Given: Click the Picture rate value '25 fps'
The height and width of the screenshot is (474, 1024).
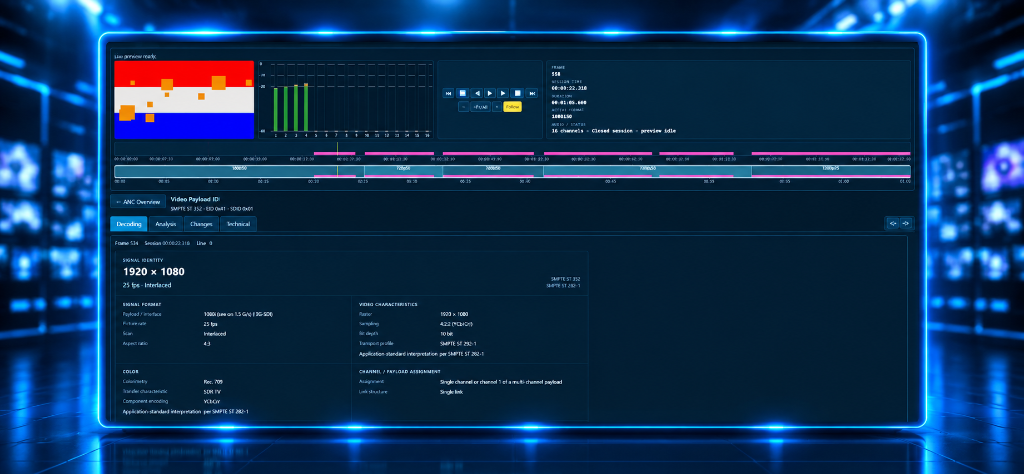Looking at the screenshot, I should 210,324.
